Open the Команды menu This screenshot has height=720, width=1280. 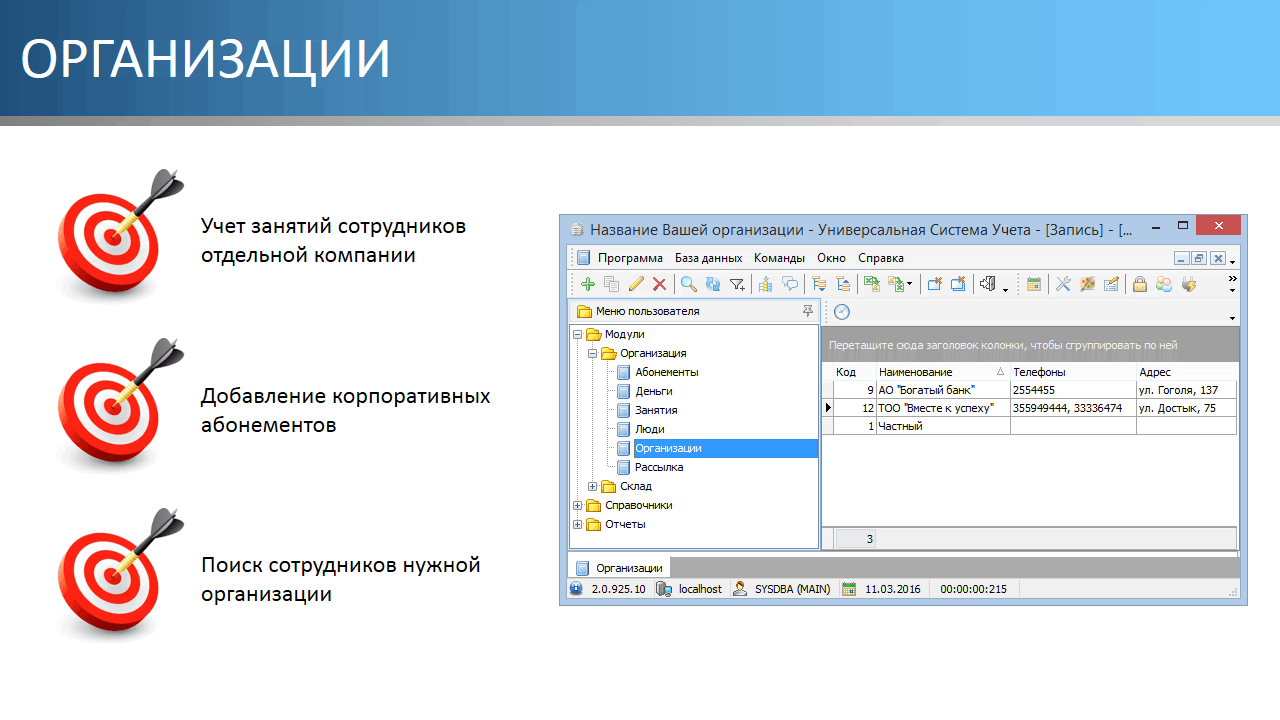(779, 258)
